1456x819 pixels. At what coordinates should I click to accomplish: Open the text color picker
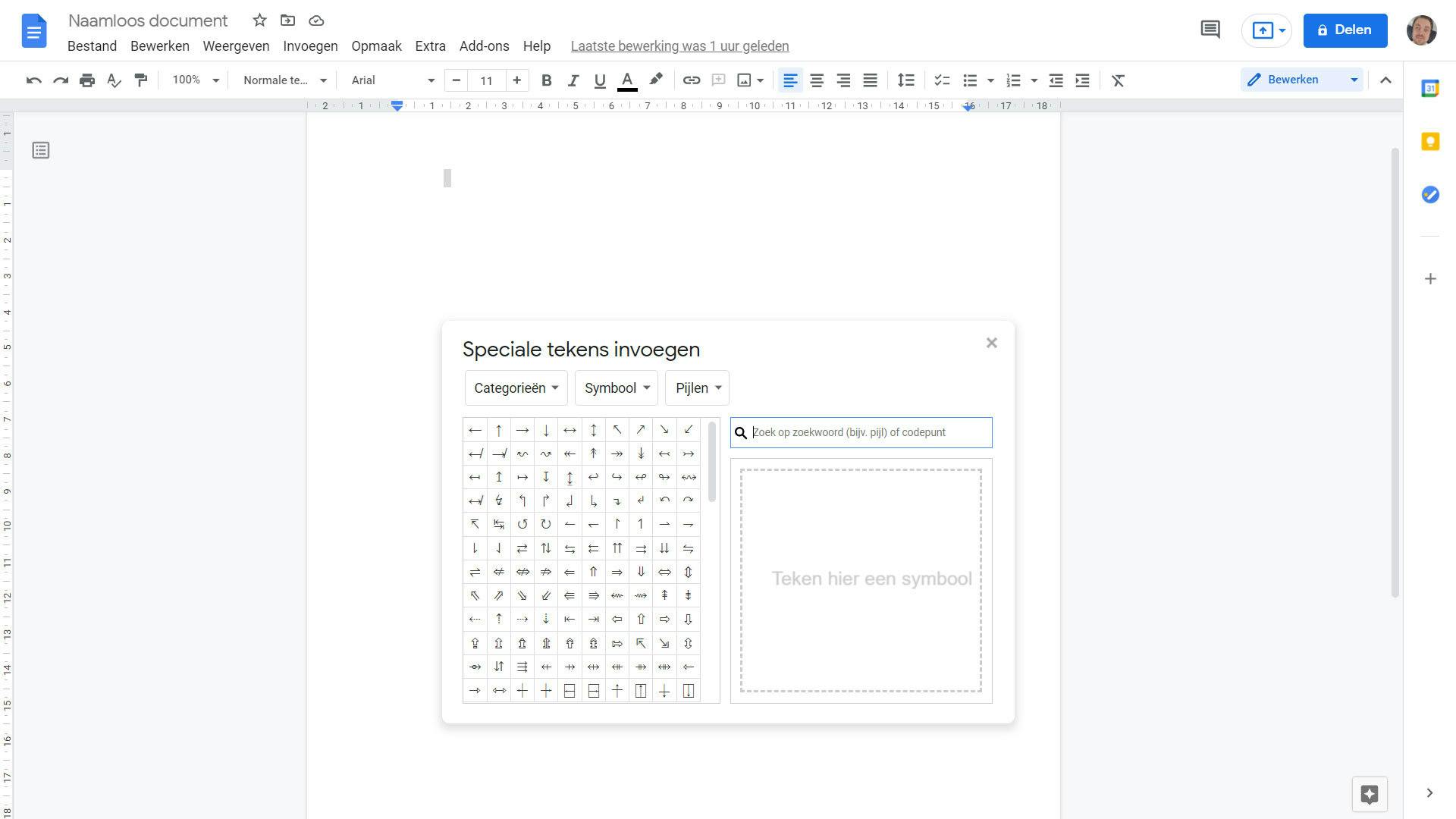point(627,80)
